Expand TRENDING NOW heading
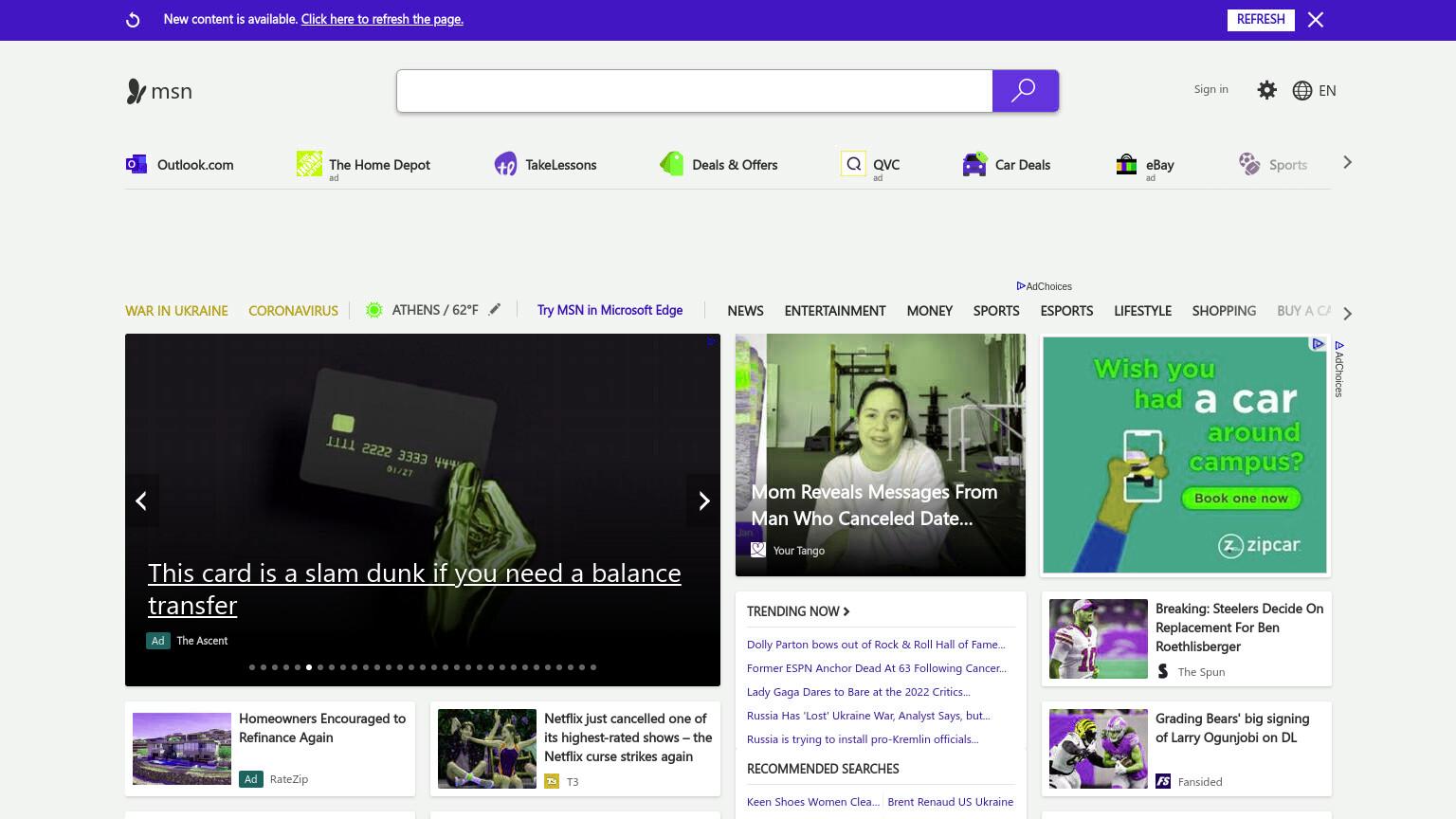The width and height of the screenshot is (1456, 819). point(798,611)
